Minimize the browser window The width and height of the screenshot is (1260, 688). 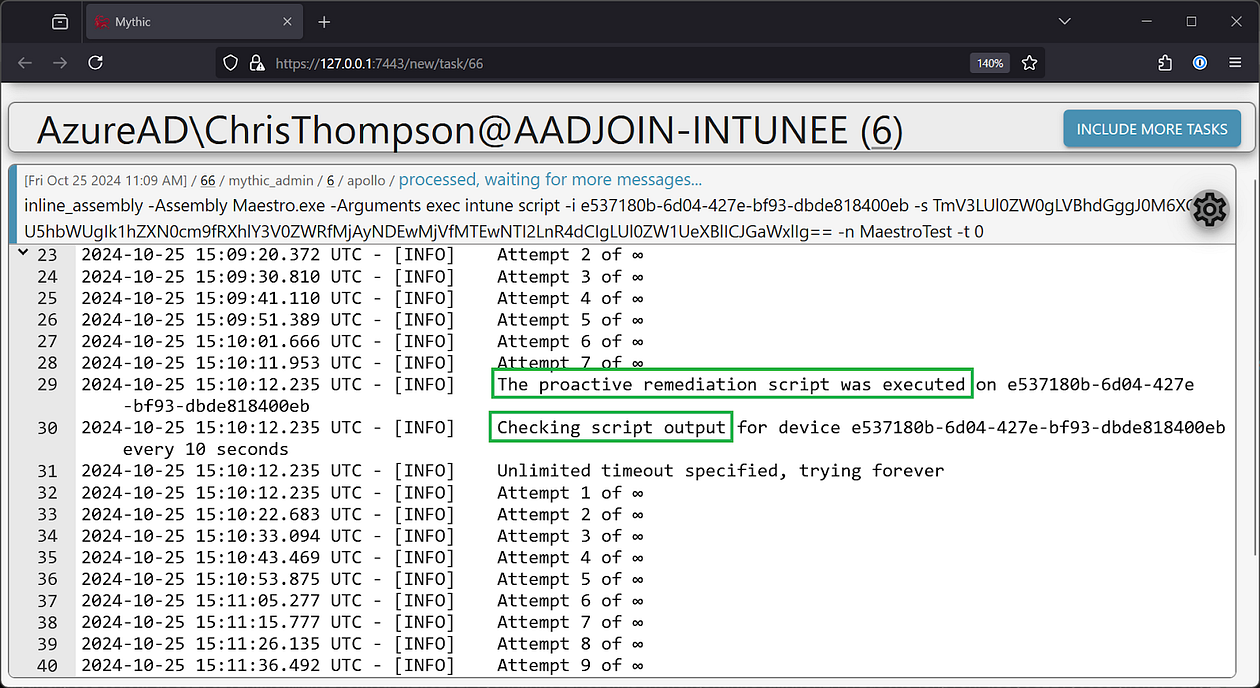tap(1145, 21)
